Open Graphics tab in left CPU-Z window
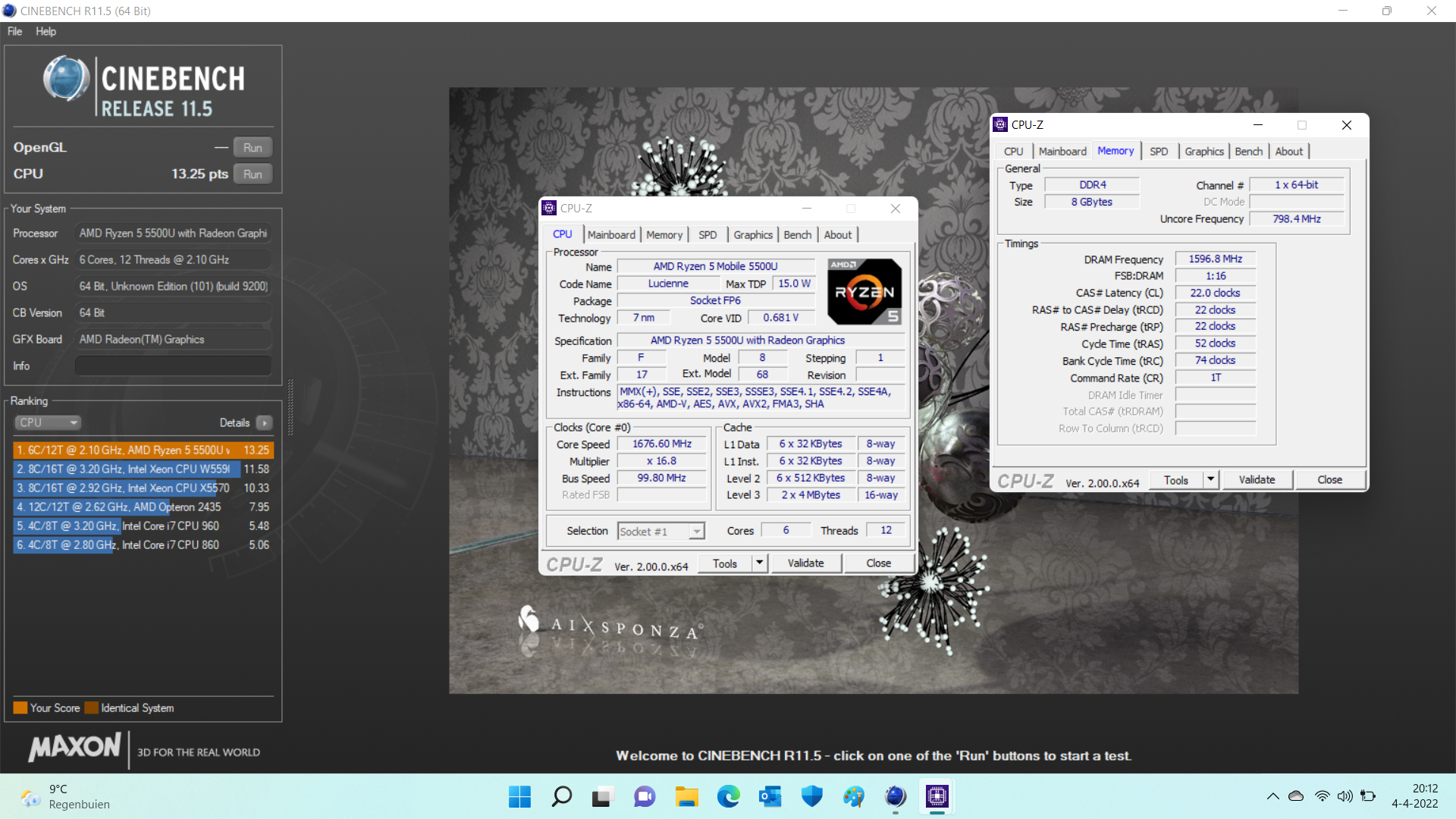 coord(753,235)
